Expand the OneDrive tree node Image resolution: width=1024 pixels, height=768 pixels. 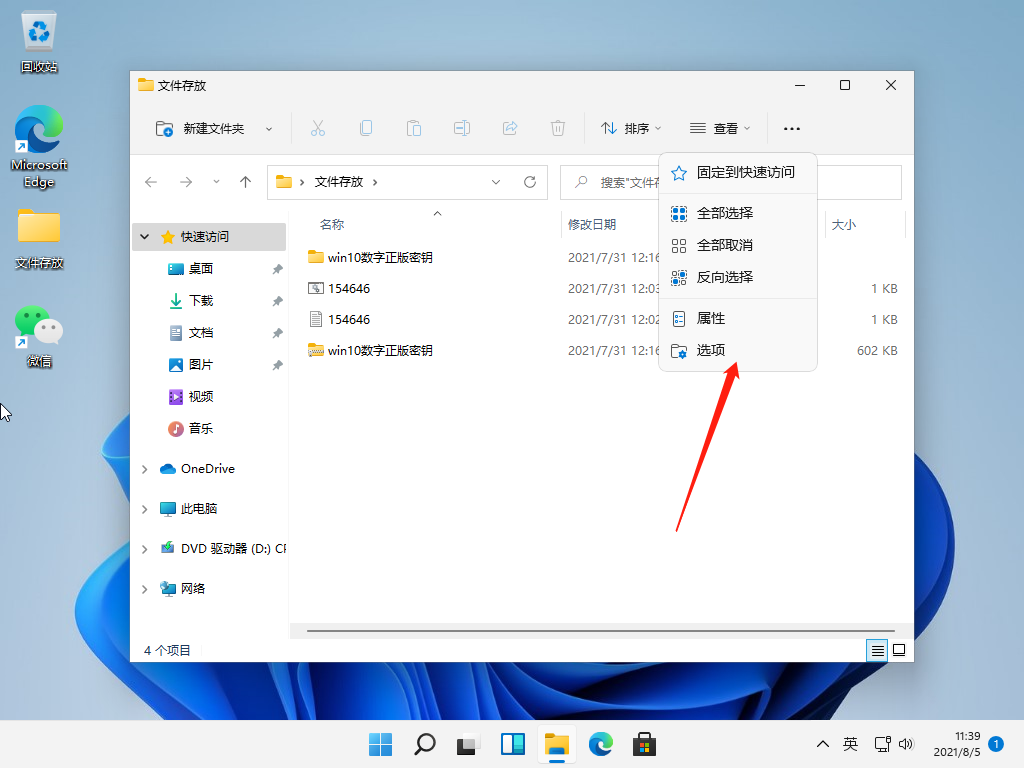[x=145, y=469]
